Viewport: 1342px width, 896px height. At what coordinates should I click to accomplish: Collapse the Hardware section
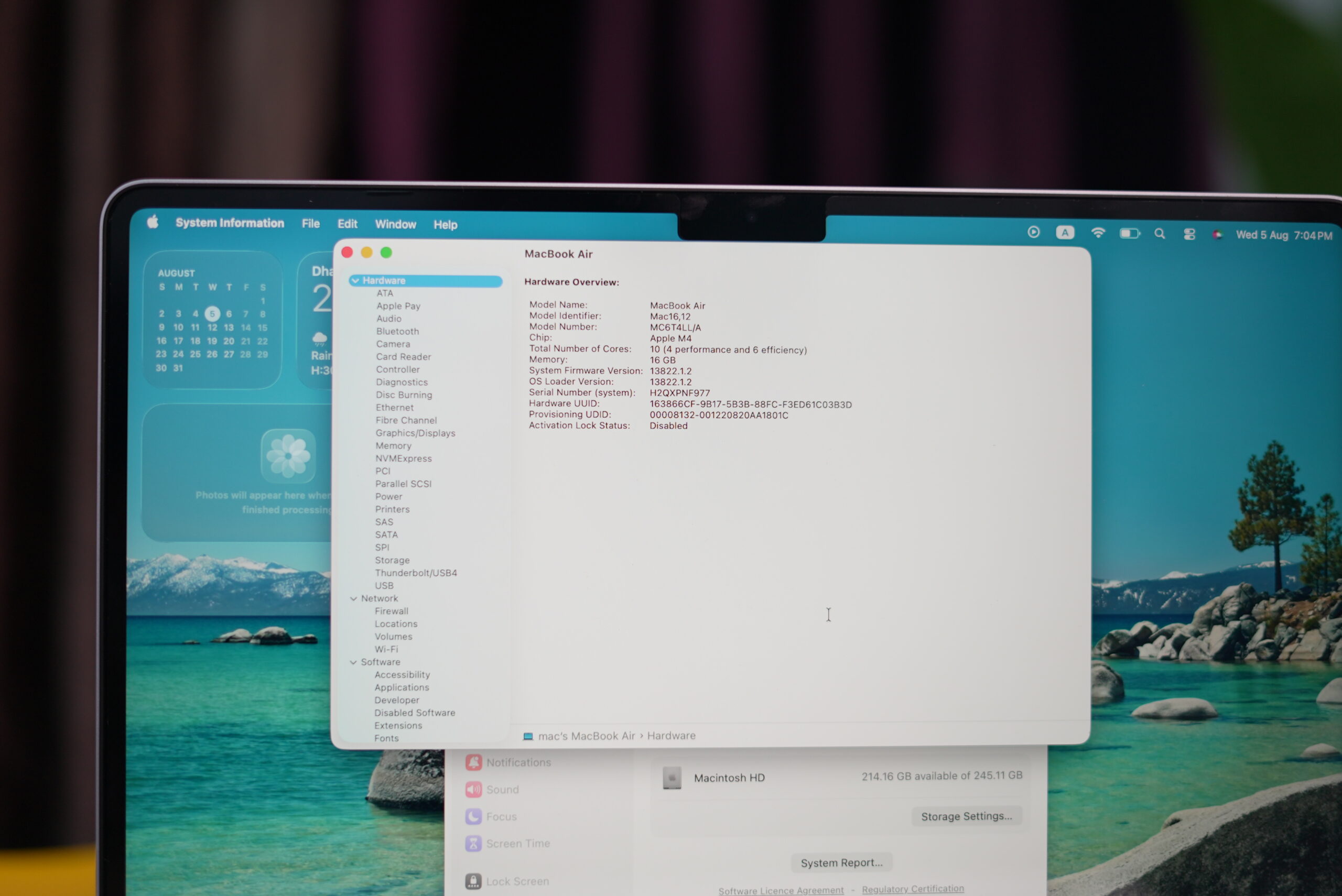point(355,280)
